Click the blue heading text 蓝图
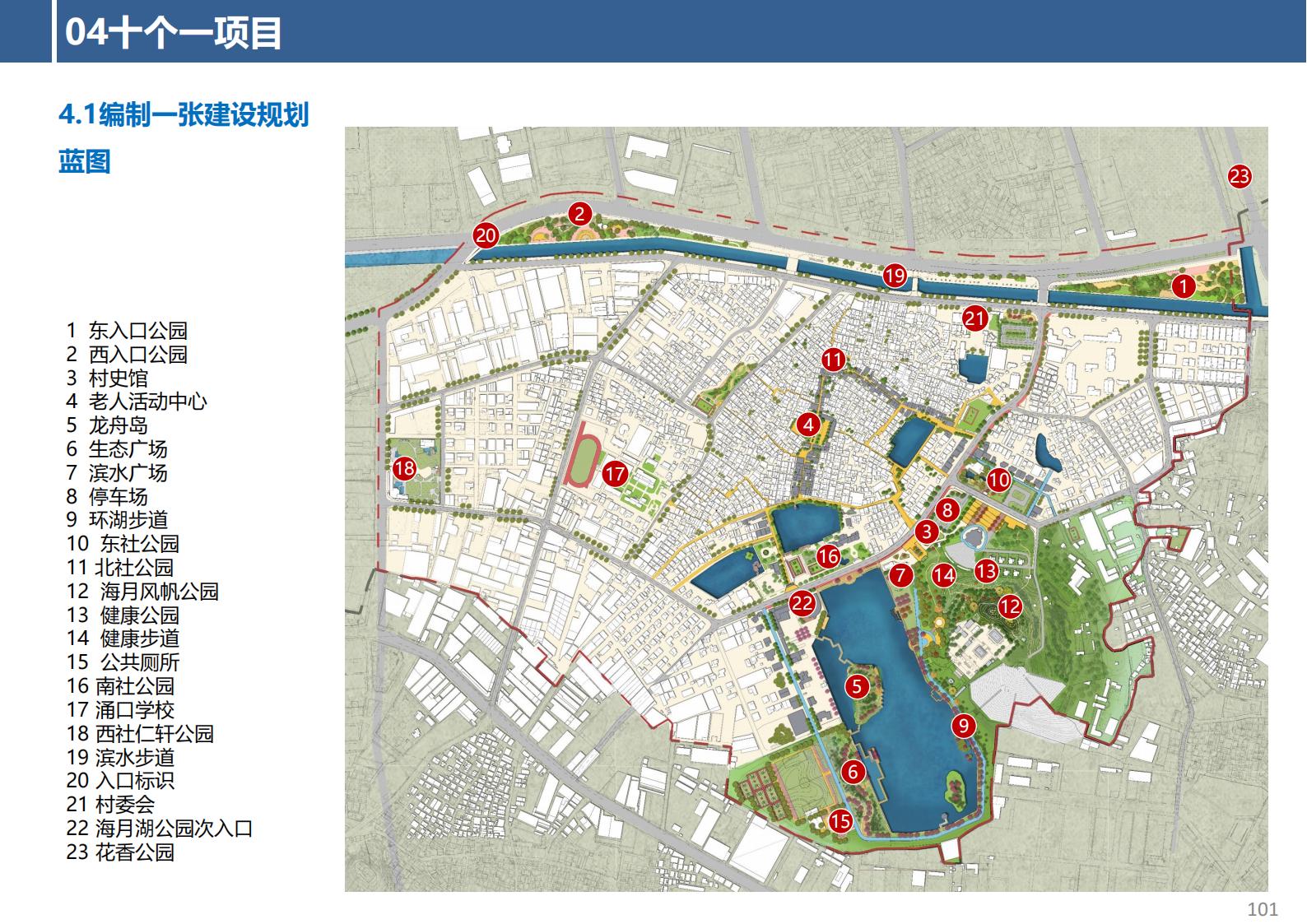The height and width of the screenshot is (924, 1307). (x=84, y=161)
